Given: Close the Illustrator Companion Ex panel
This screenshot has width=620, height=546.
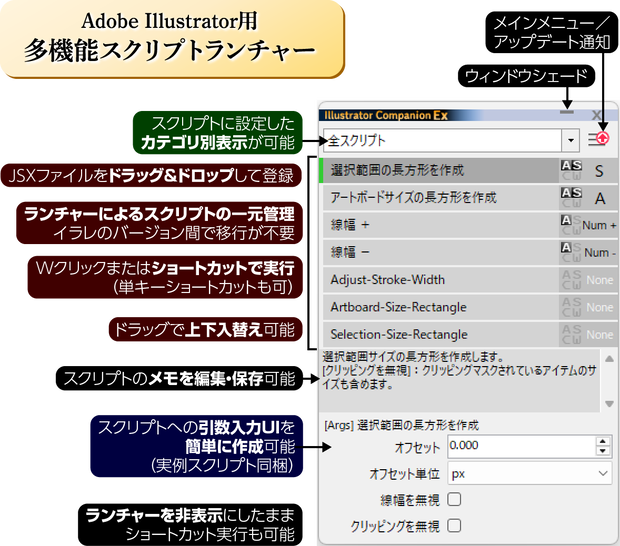Looking at the screenshot, I should coord(596,115).
